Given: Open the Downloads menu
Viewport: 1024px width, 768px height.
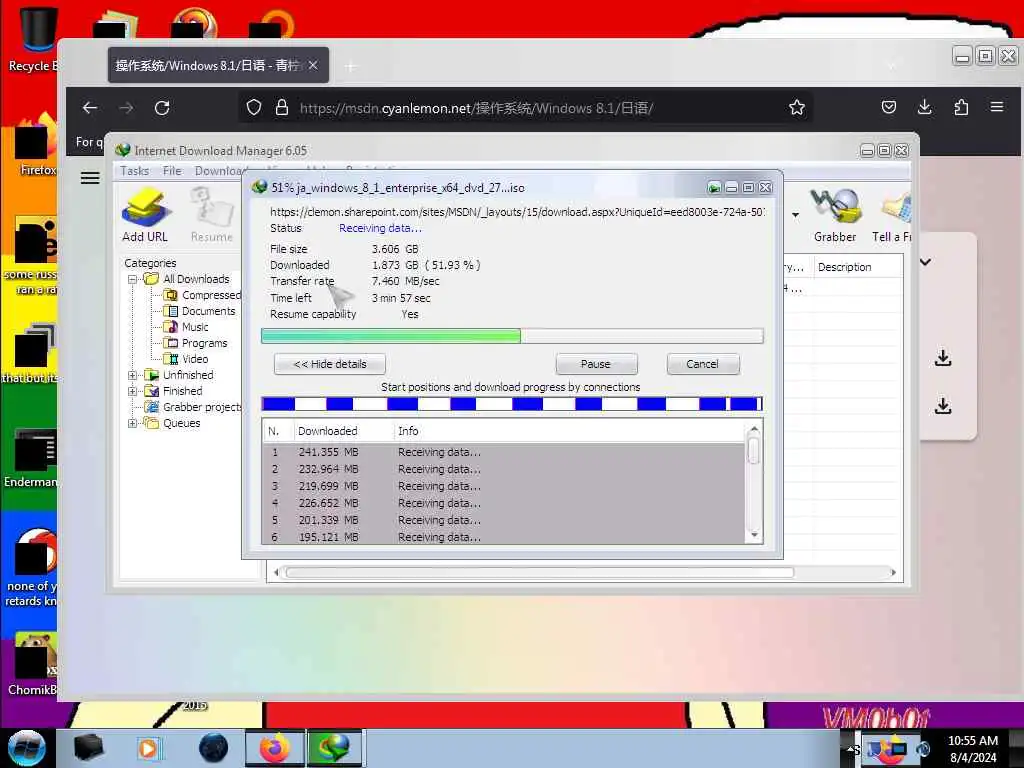Looking at the screenshot, I should [x=219, y=170].
